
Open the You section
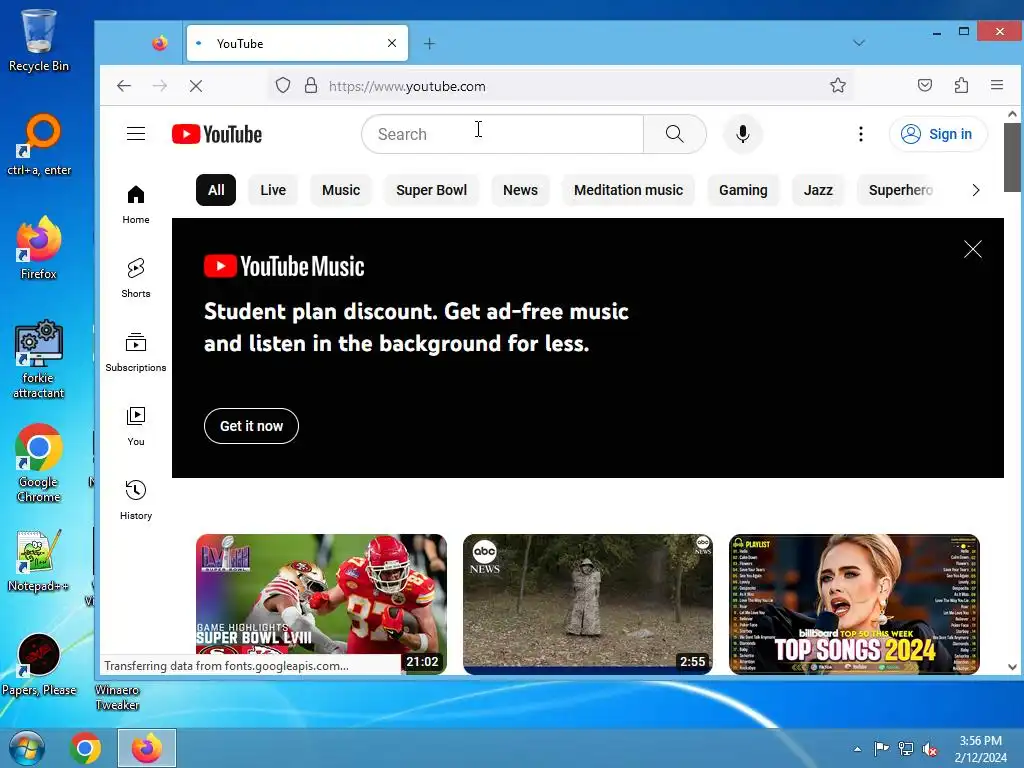tap(136, 426)
